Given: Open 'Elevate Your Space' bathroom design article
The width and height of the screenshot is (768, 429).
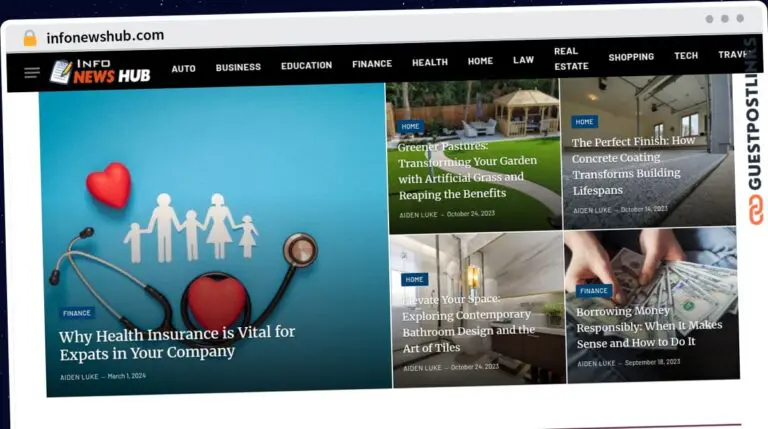Looking at the screenshot, I should point(468,324).
